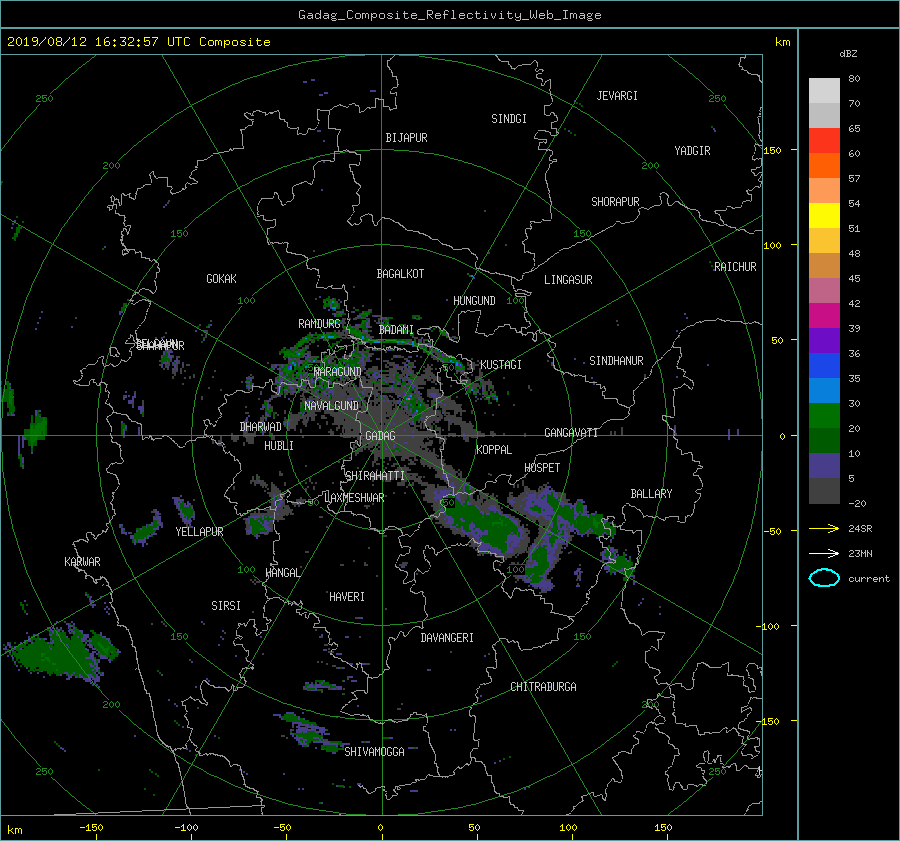Image resolution: width=900 pixels, height=841 pixels.
Task: Click the timestamp 2019/08/12 16:32:57 UTC Composite
Action: click(138, 42)
